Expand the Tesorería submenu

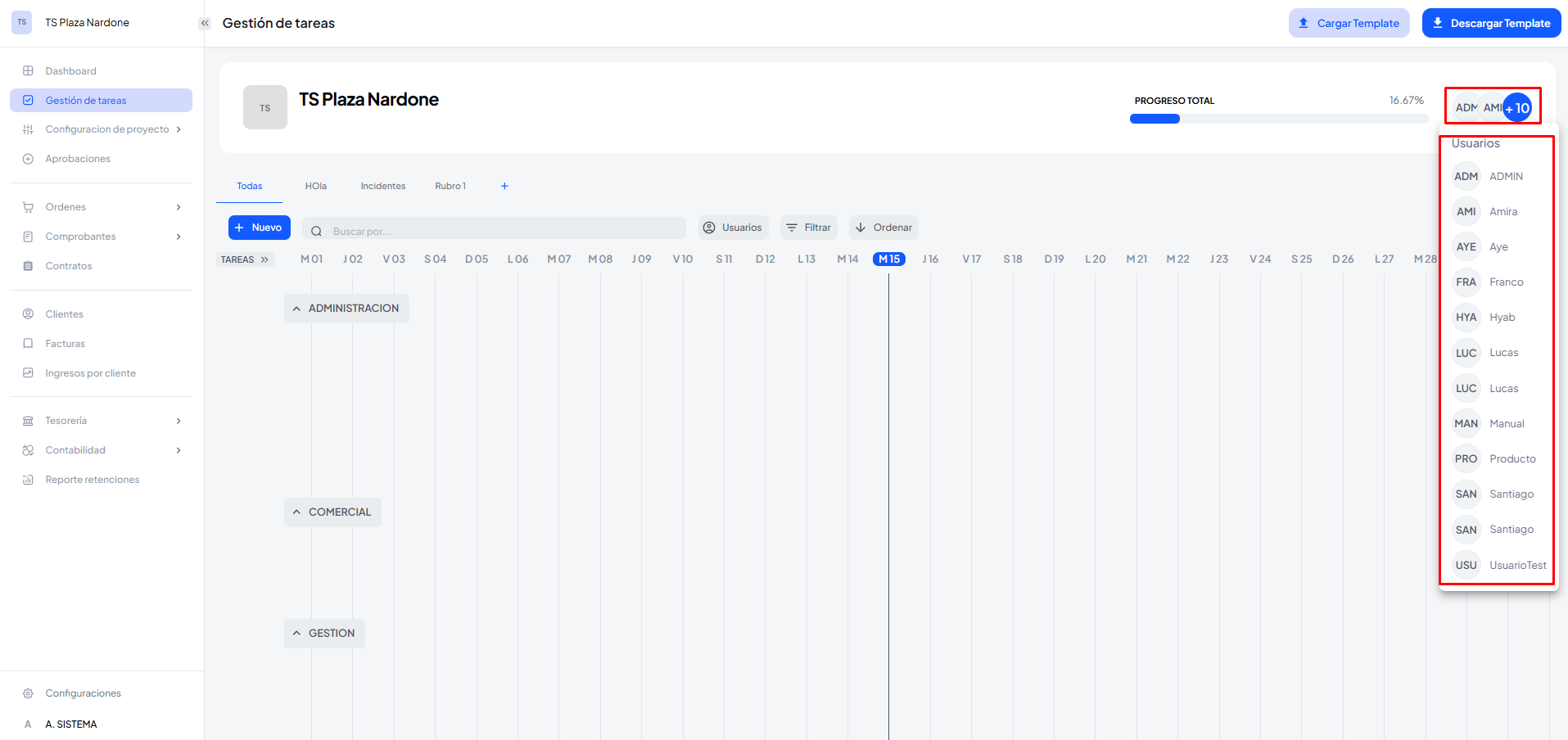pyautogui.click(x=178, y=421)
